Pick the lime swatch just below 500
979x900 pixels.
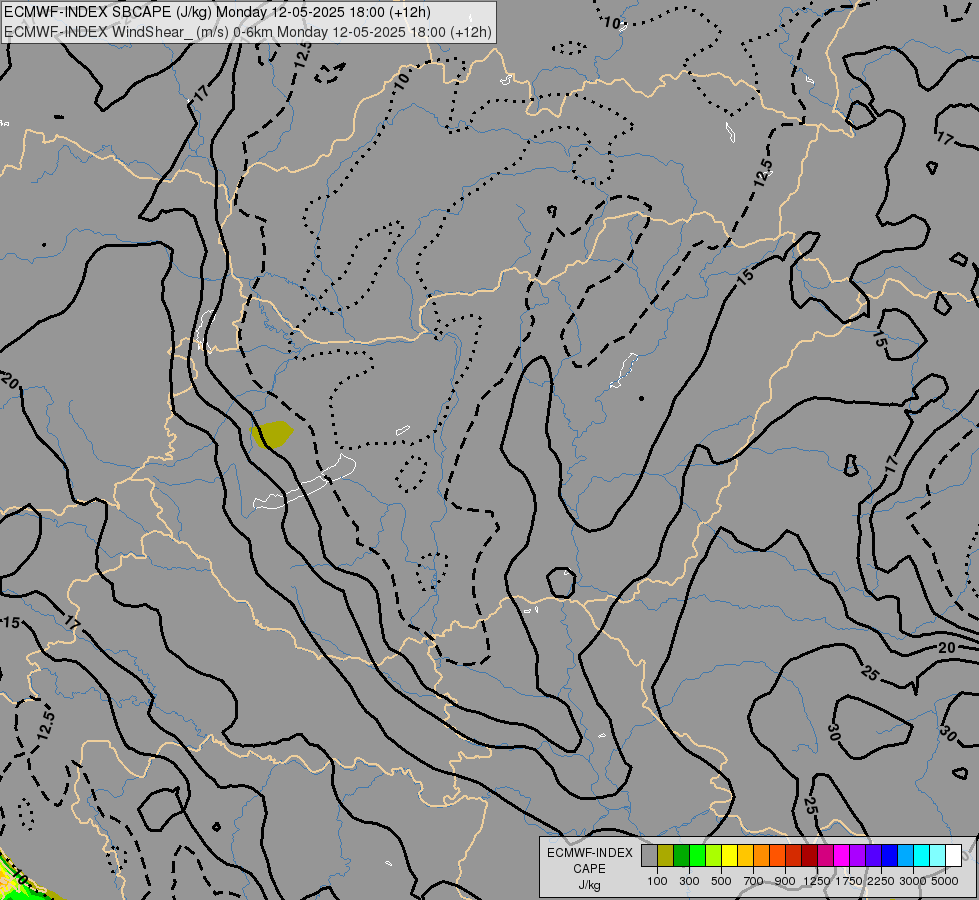tap(714, 855)
